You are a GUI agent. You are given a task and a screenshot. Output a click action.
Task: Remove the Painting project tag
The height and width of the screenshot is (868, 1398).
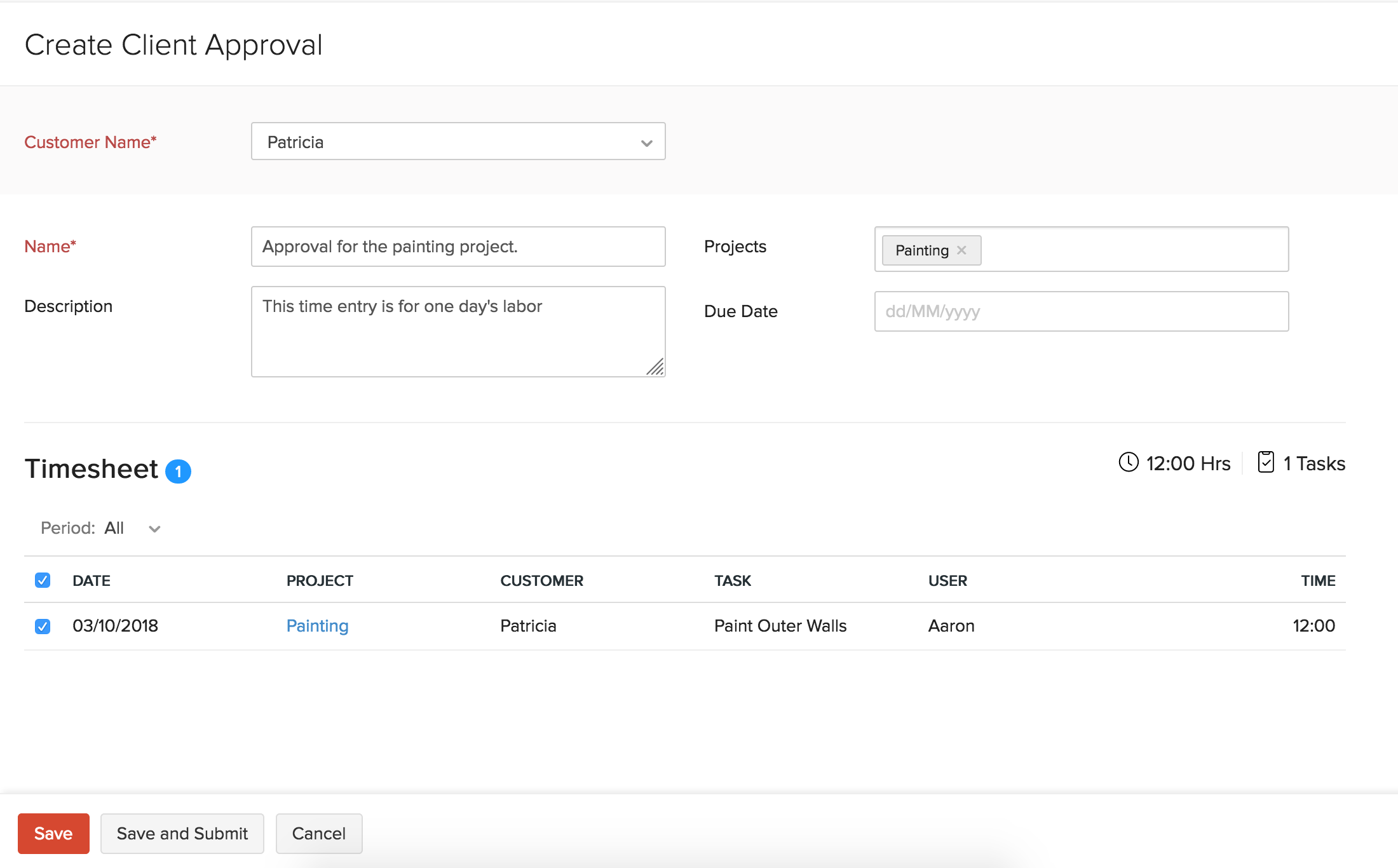click(962, 250)
